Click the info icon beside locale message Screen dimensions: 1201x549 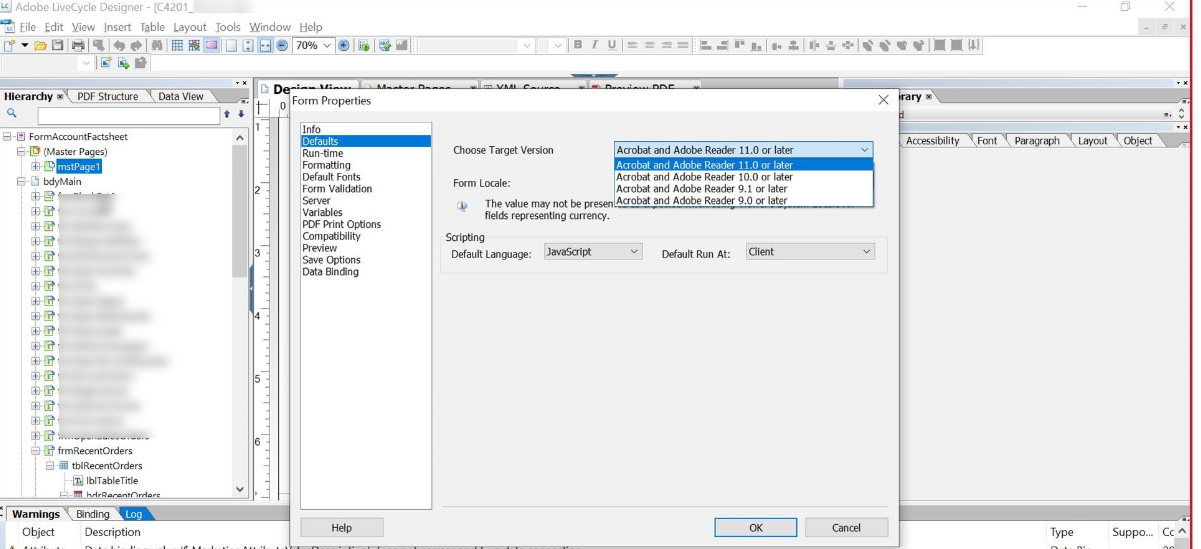coord(462,206)
